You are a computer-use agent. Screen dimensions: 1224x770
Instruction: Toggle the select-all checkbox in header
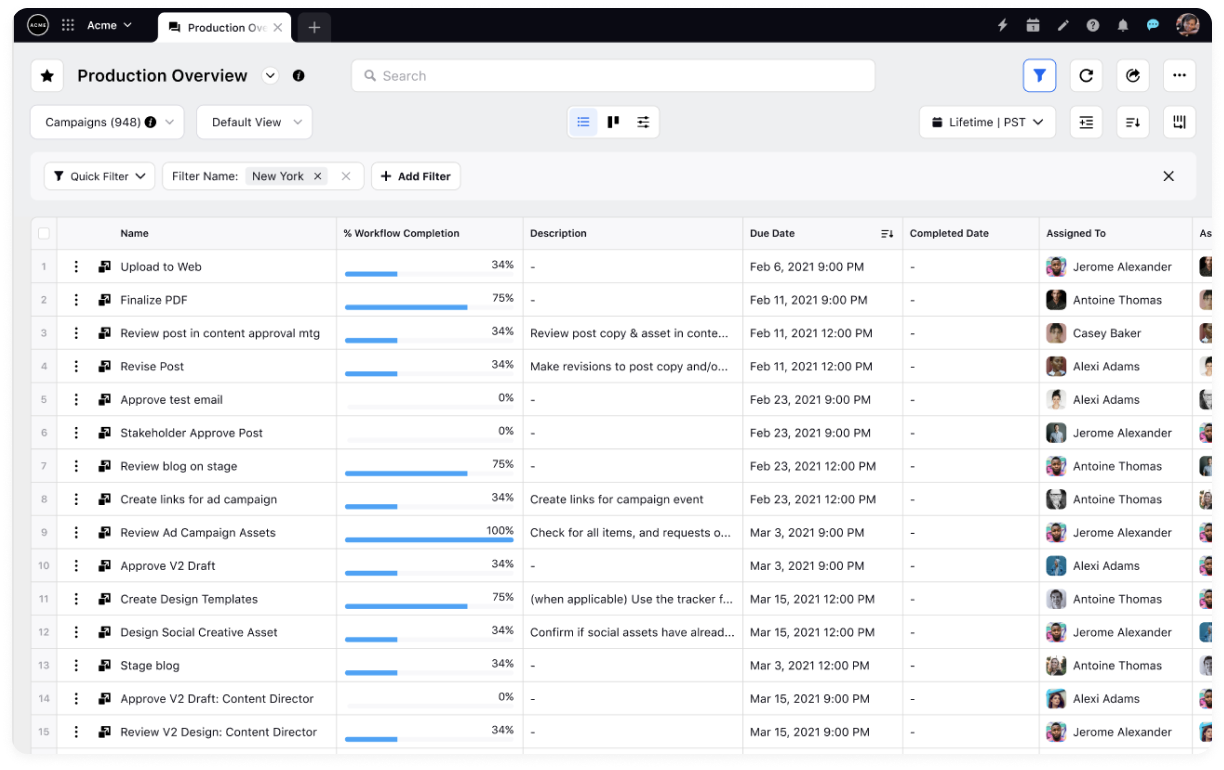[44, 232]
